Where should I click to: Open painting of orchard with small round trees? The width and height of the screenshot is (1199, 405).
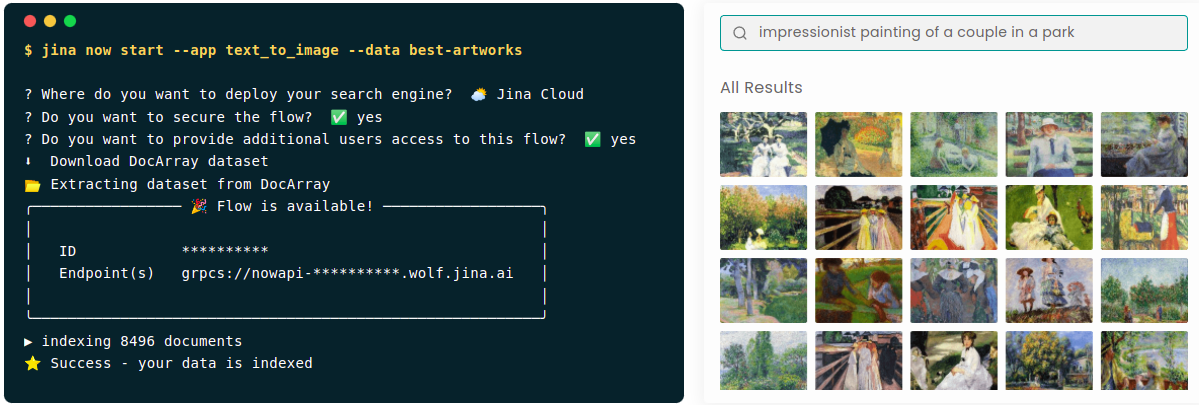[1144, 290]
